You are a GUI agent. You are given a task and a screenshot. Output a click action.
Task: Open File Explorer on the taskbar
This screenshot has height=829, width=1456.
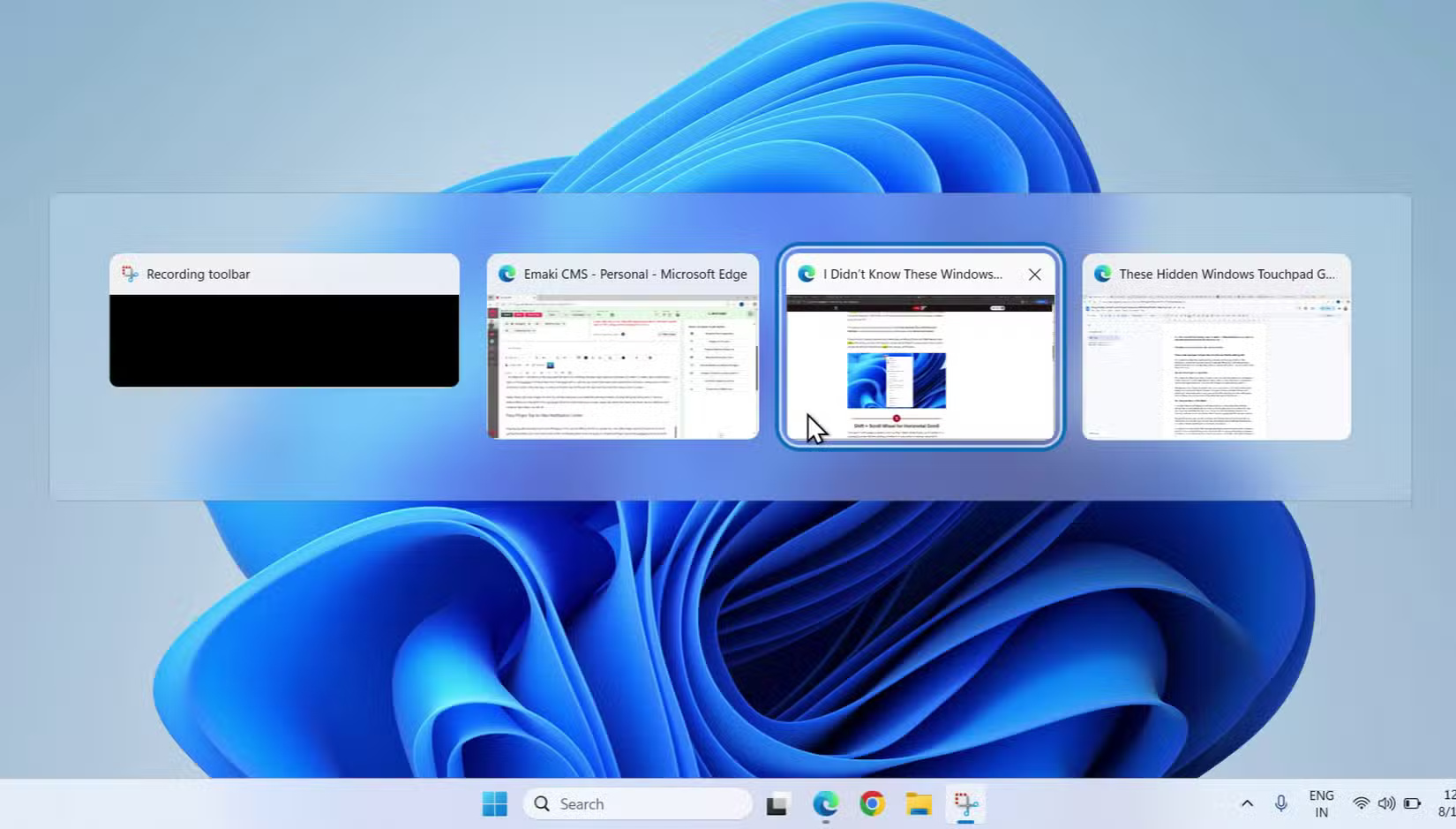point(919,803)
